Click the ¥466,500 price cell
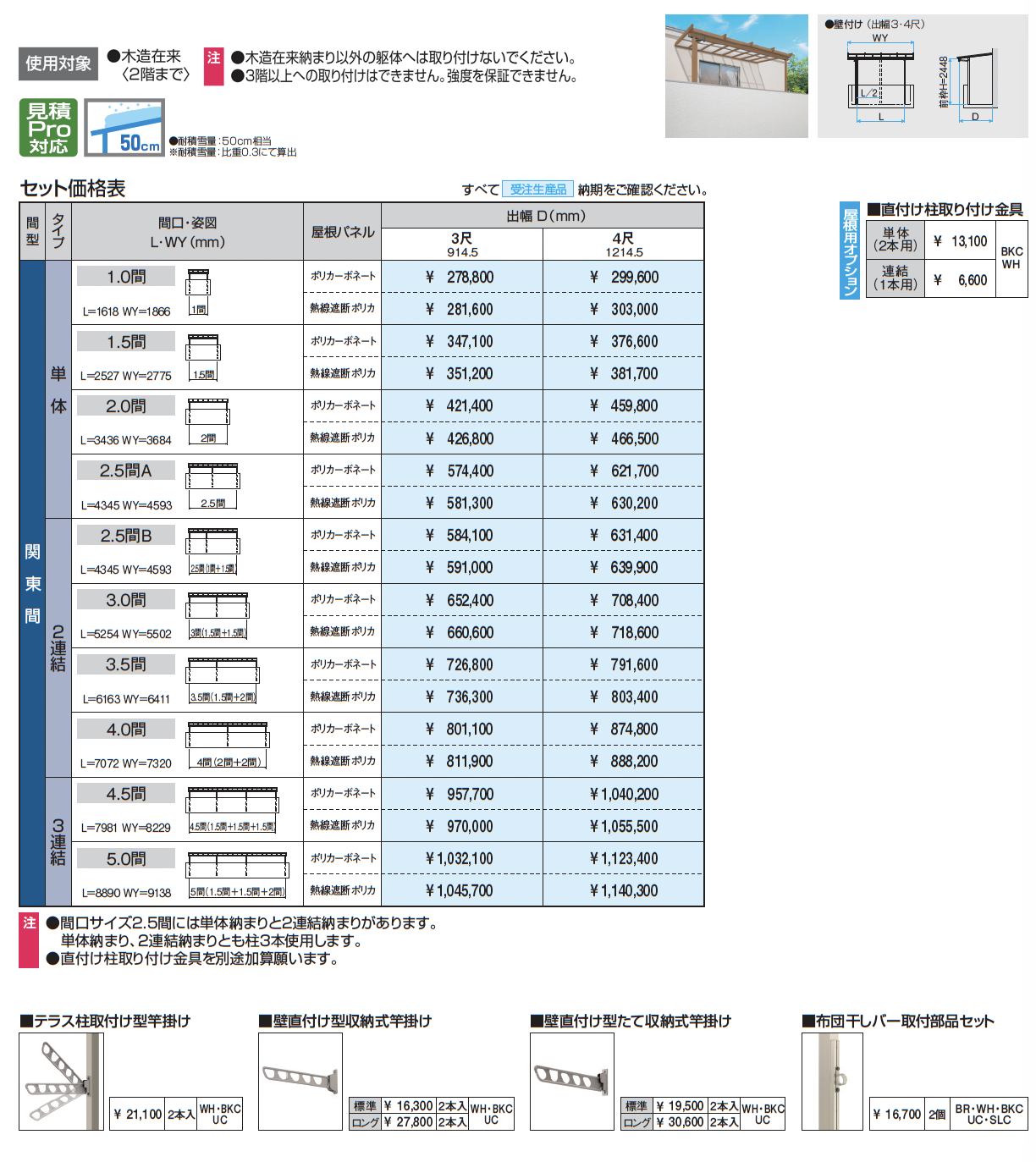This screenshot has height=1162, width=1036. [624, 438]
